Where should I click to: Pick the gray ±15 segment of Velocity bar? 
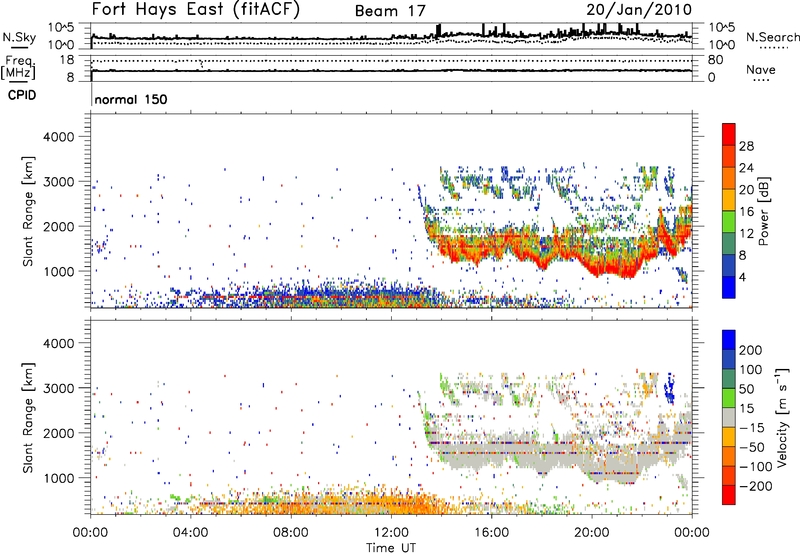[729, 418]
